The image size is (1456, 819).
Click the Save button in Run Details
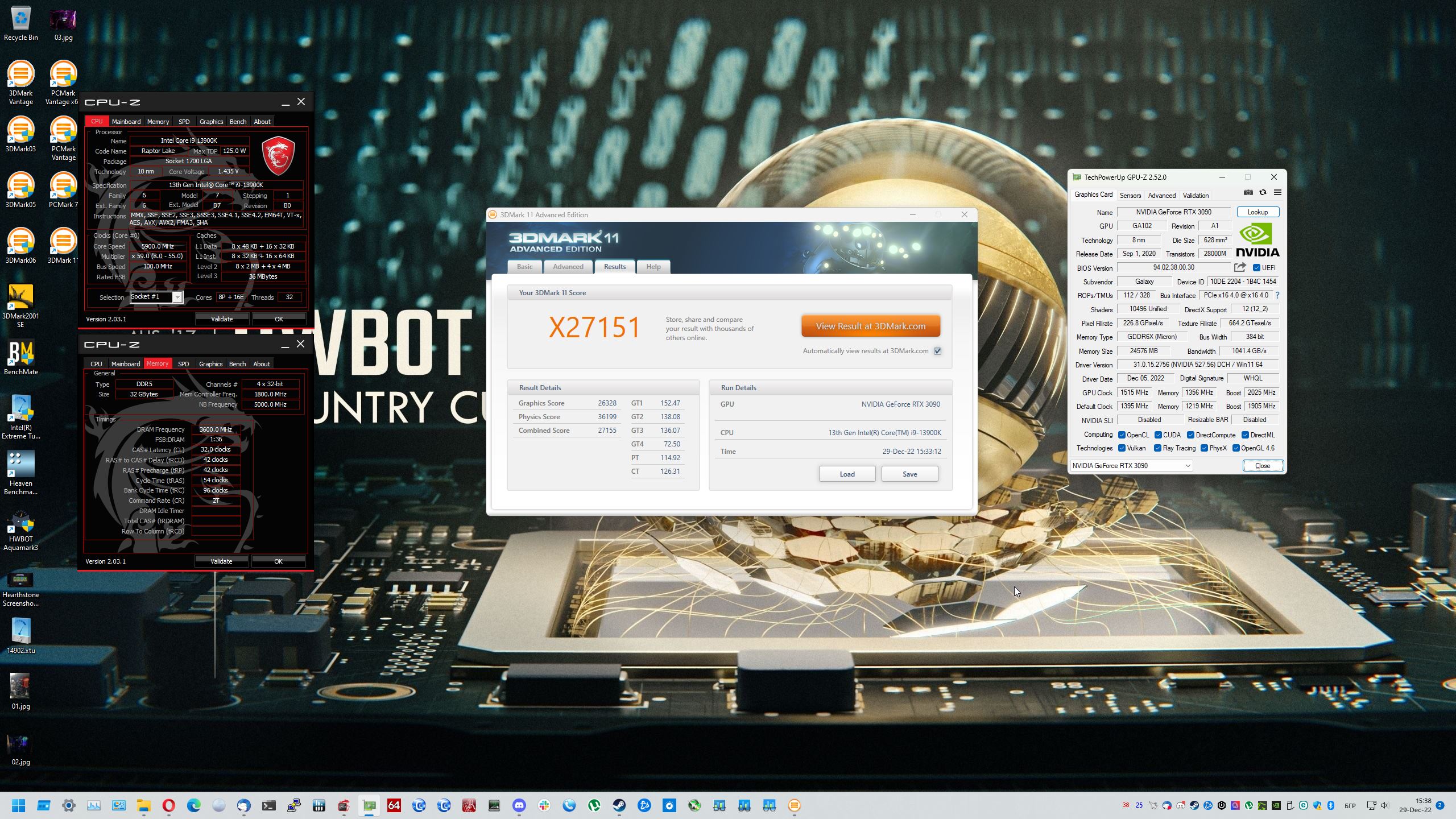909,474
